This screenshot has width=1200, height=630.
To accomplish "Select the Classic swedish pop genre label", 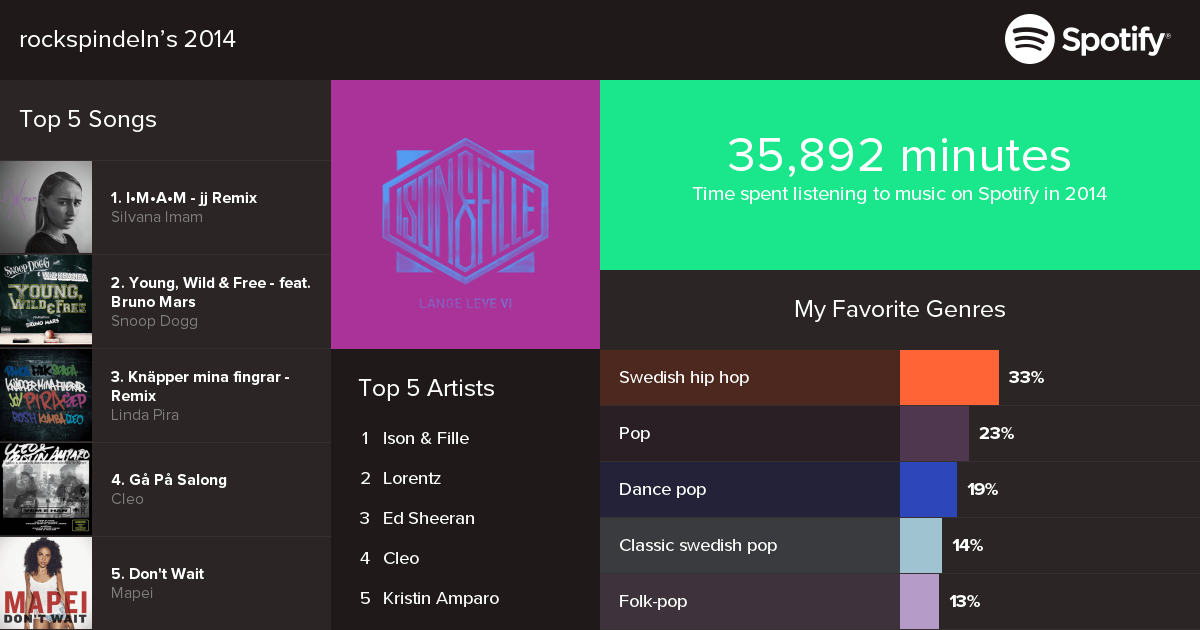I will [698, 545].
